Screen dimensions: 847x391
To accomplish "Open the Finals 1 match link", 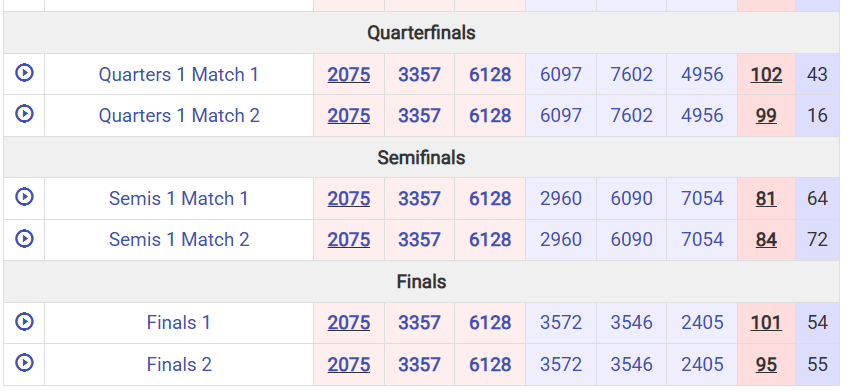I will (179, 323).
